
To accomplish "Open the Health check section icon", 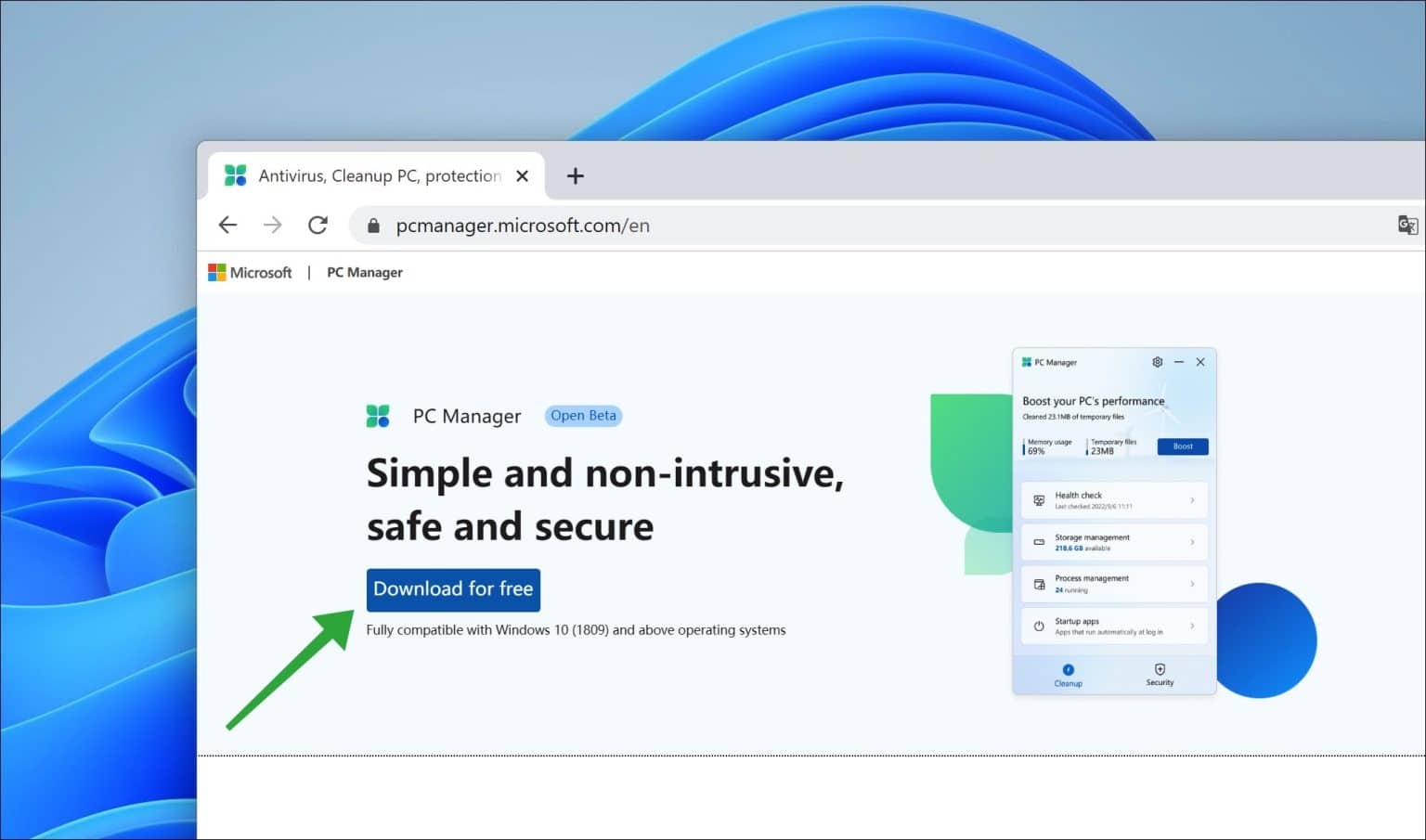I will [1040, 498].
